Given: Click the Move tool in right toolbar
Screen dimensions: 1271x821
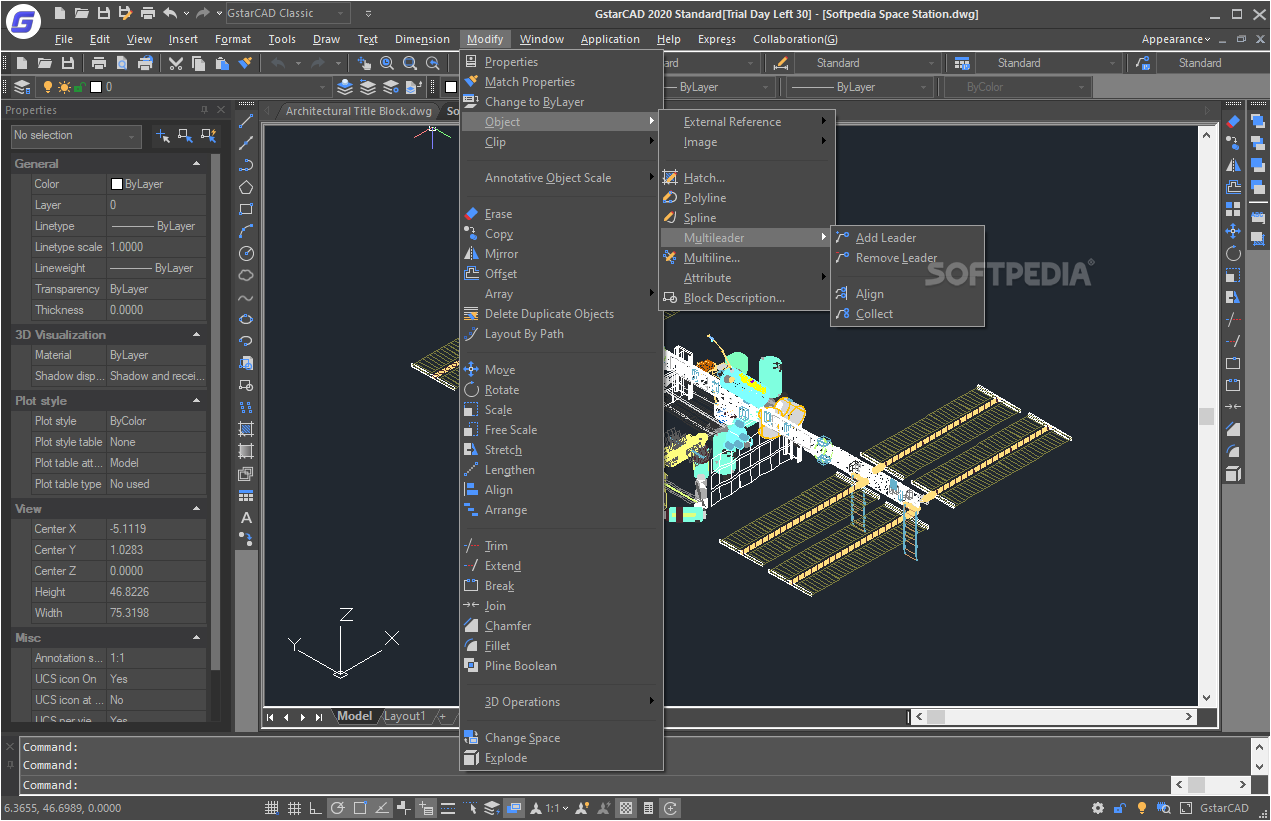Looking at the screenshot, I should tap(1233, 231).
